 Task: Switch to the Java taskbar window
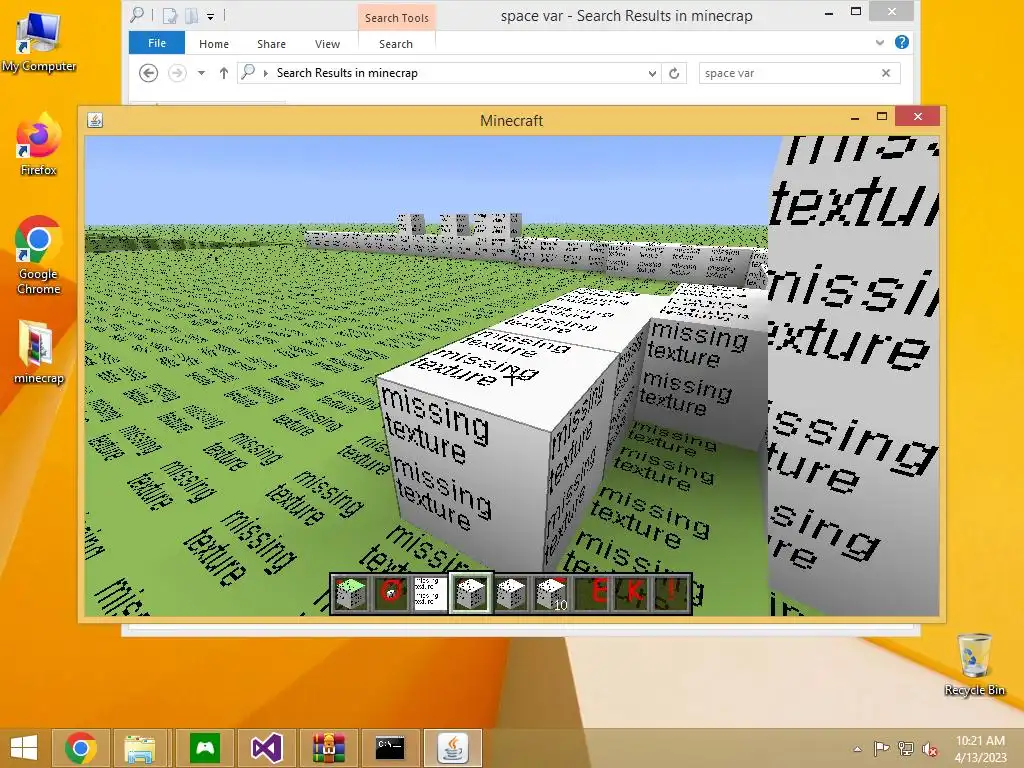tap(453, 748)
